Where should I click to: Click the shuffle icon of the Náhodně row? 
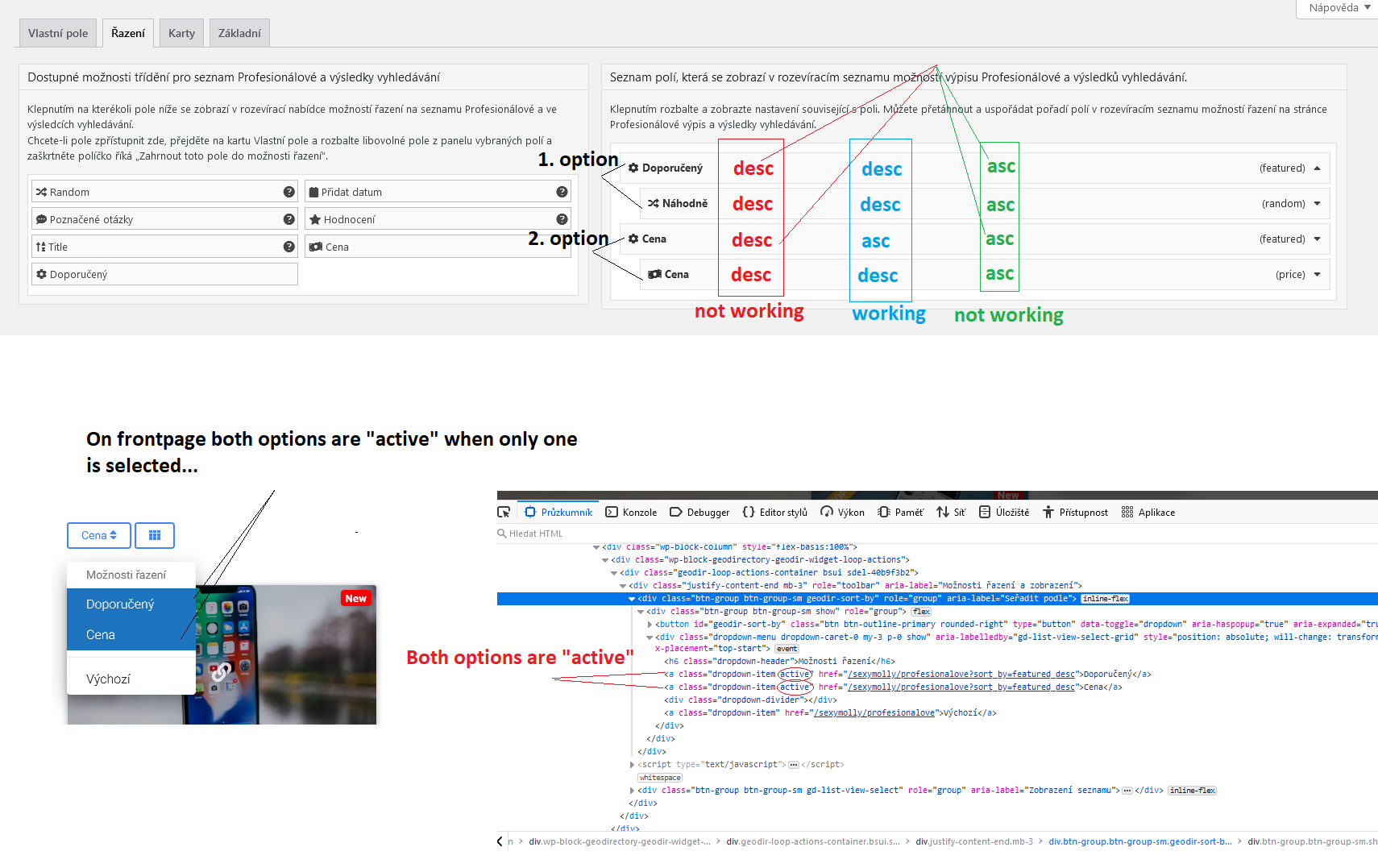pos(654,203)
